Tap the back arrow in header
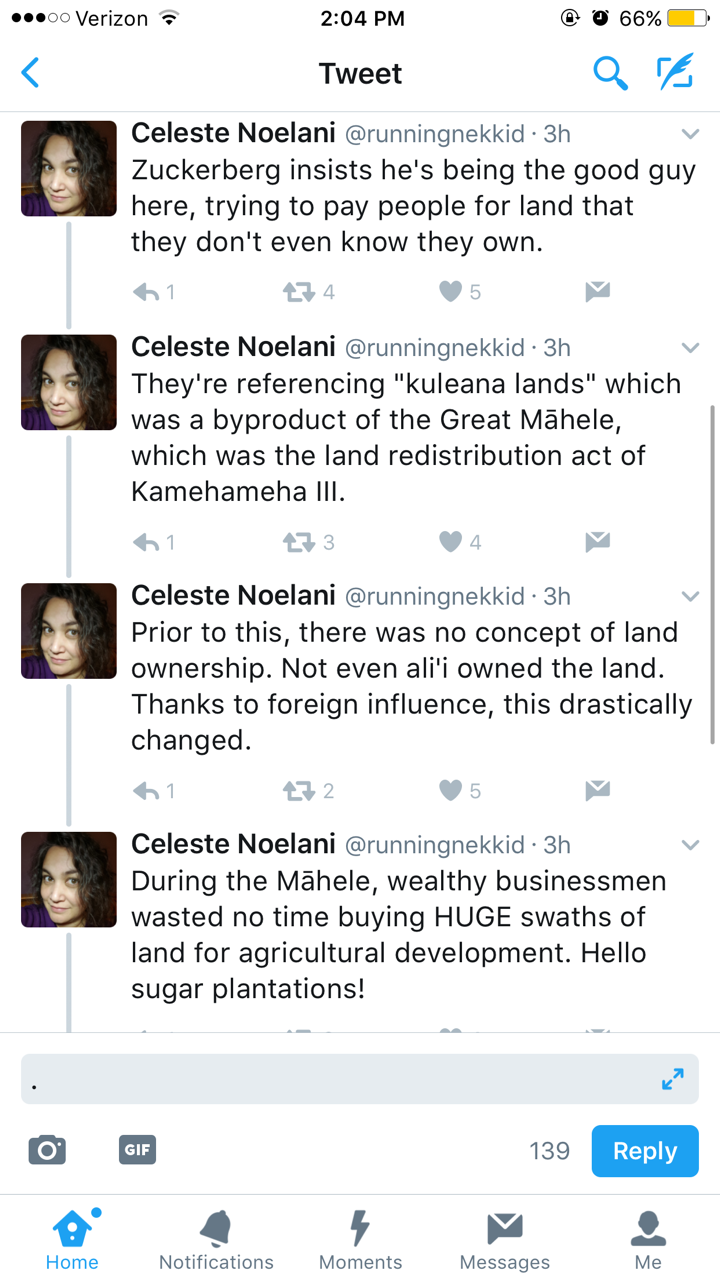 31,73
